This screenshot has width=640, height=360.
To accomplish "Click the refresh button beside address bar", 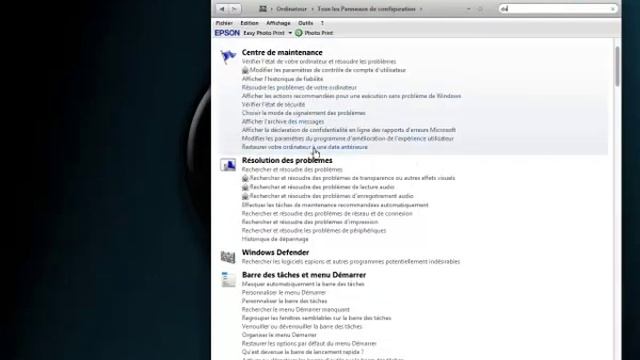I will point(480,9).
